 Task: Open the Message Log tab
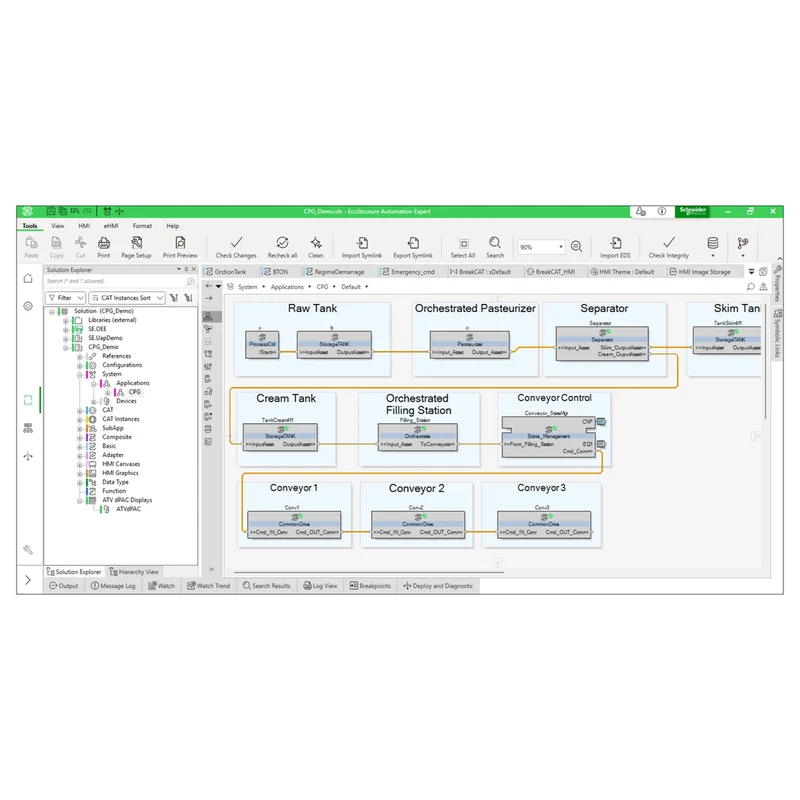(x=113, y=586)
